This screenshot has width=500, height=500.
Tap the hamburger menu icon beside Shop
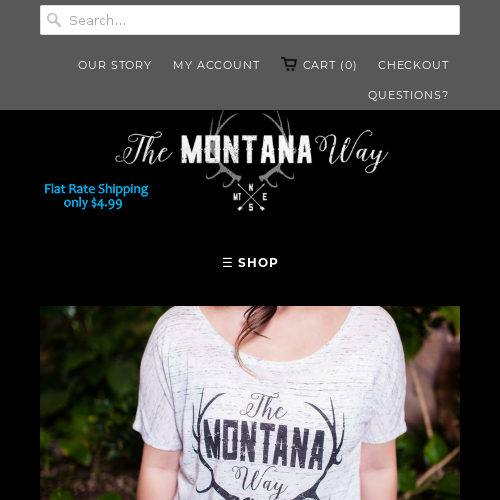[x=227, y=262]
